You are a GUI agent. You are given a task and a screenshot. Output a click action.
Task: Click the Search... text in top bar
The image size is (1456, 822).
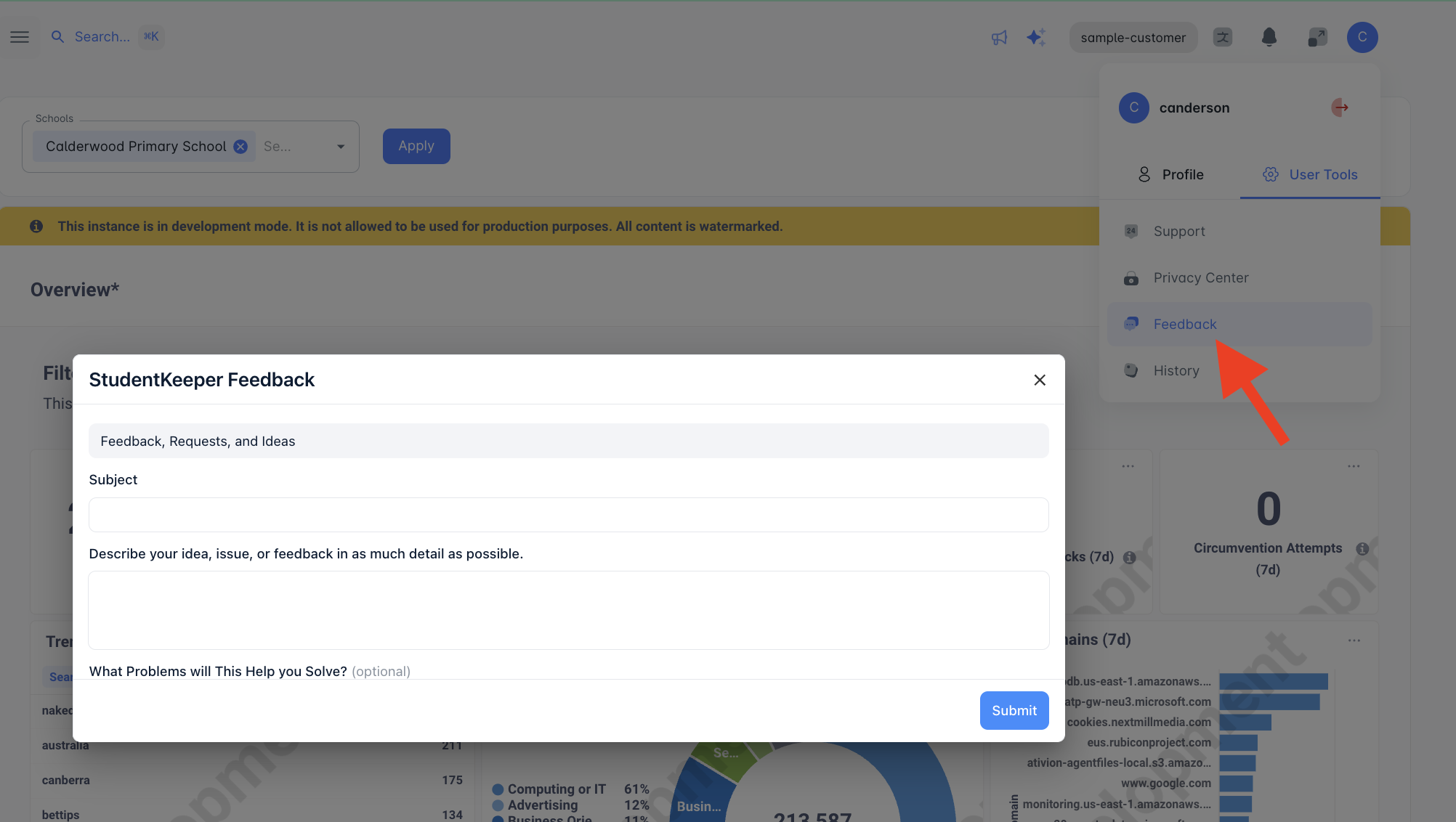102,36
